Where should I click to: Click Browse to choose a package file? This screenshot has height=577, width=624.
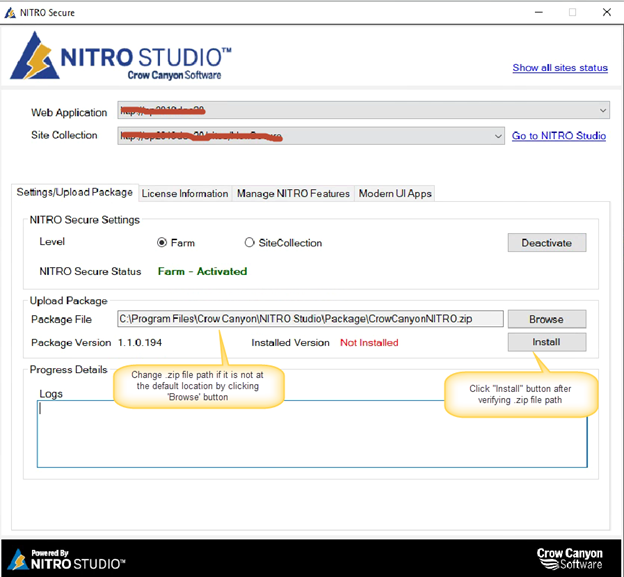tap(547, 319)
